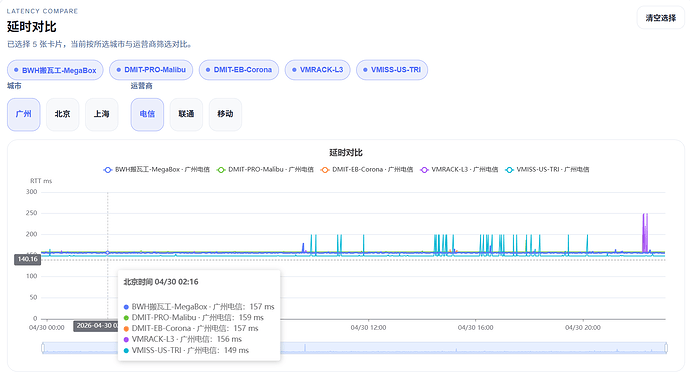Viewport: 690px width, 374px height.
Task: Click the data point marker at 02:16
Action: [107, 253]
